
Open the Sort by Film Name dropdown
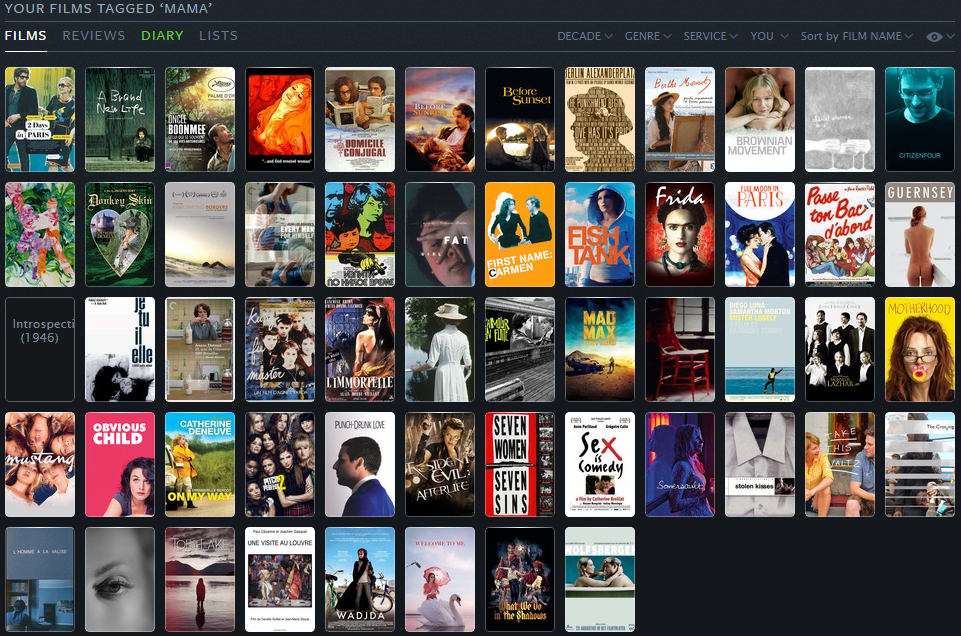(x=856, y=36)
